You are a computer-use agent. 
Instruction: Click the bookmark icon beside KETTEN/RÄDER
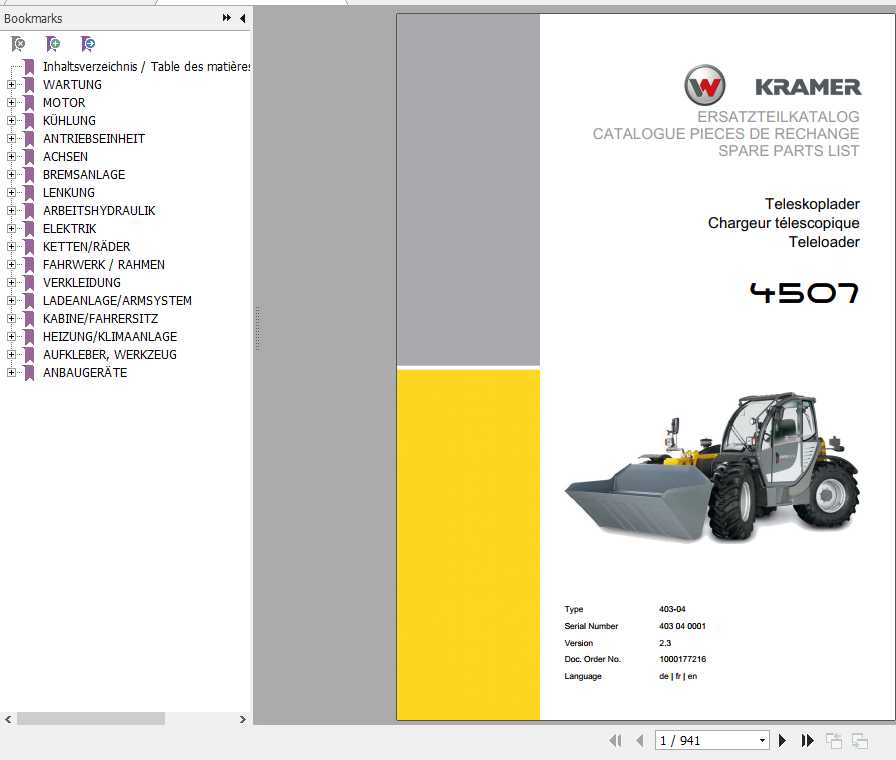tap(29, 247)
